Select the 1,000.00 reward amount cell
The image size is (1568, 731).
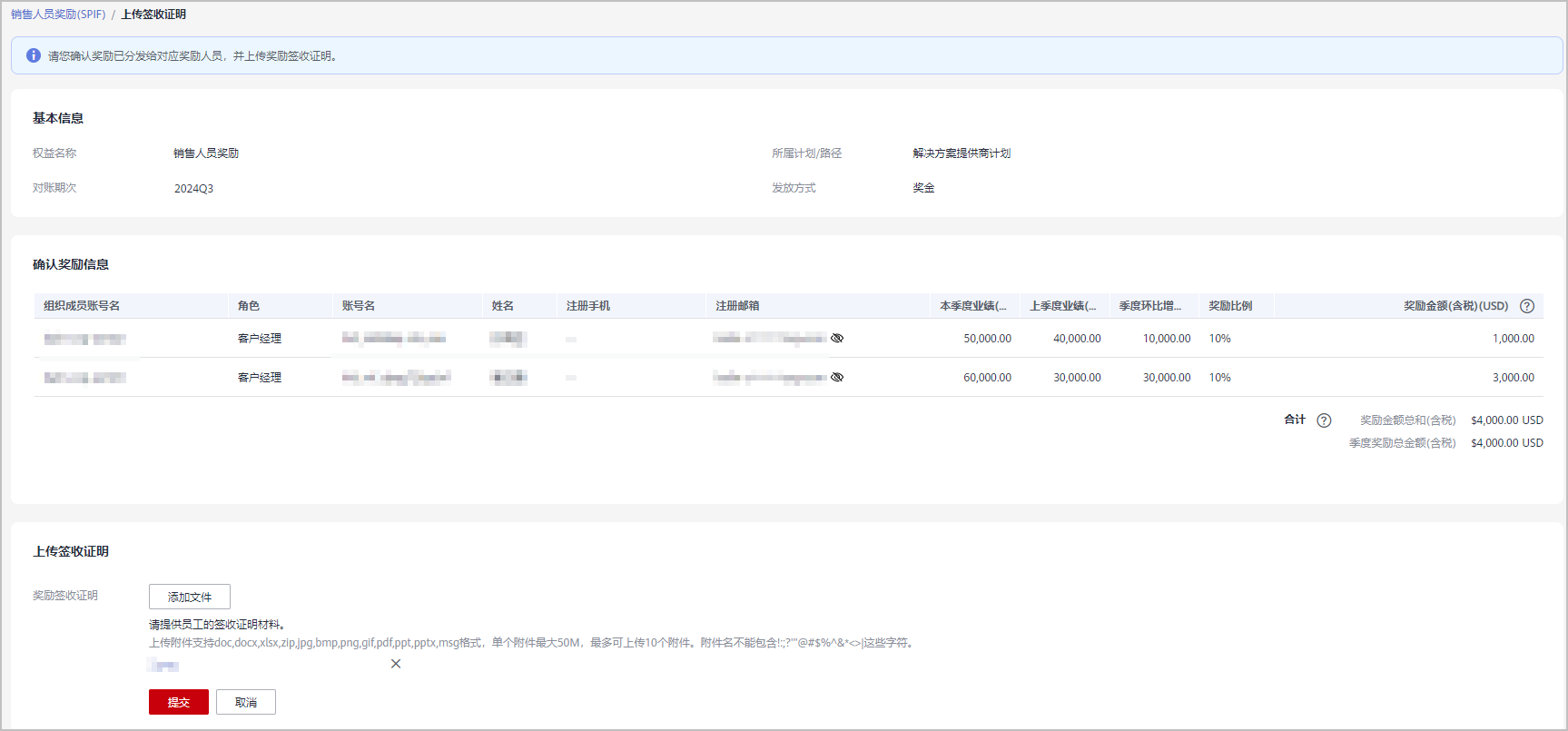point(1513,339)
